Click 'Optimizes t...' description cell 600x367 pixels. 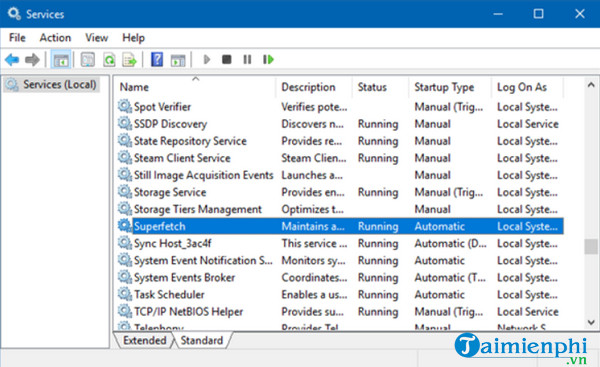click(312, 209)
